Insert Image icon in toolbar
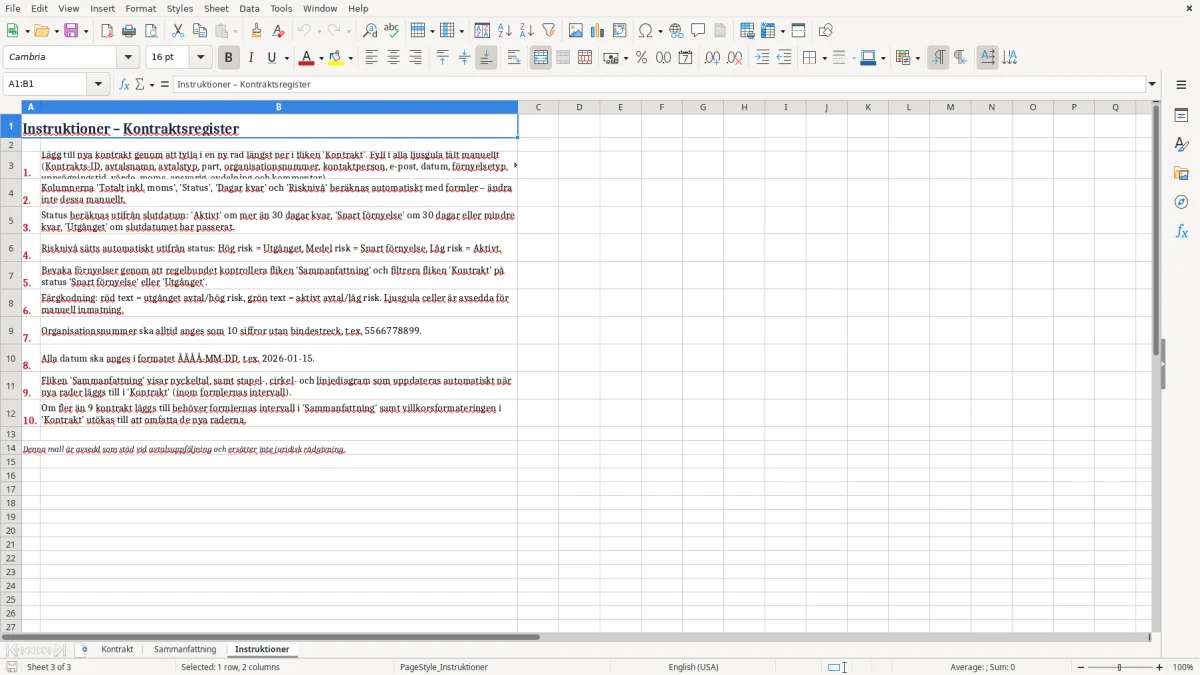Screen dimensions: 1200x675 point(576,31)
